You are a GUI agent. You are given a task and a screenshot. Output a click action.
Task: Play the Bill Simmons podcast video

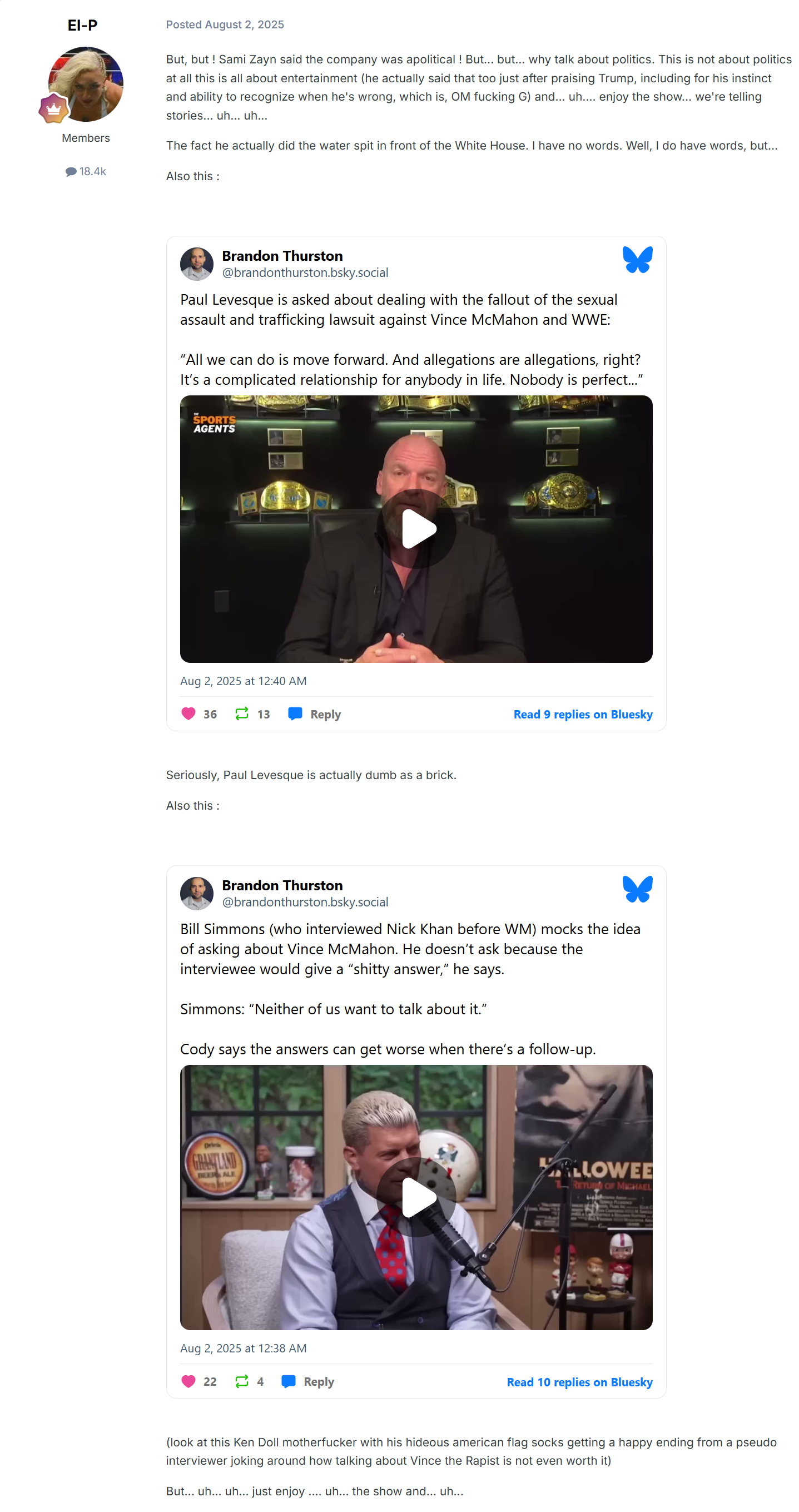click(x=416, y=1197)
